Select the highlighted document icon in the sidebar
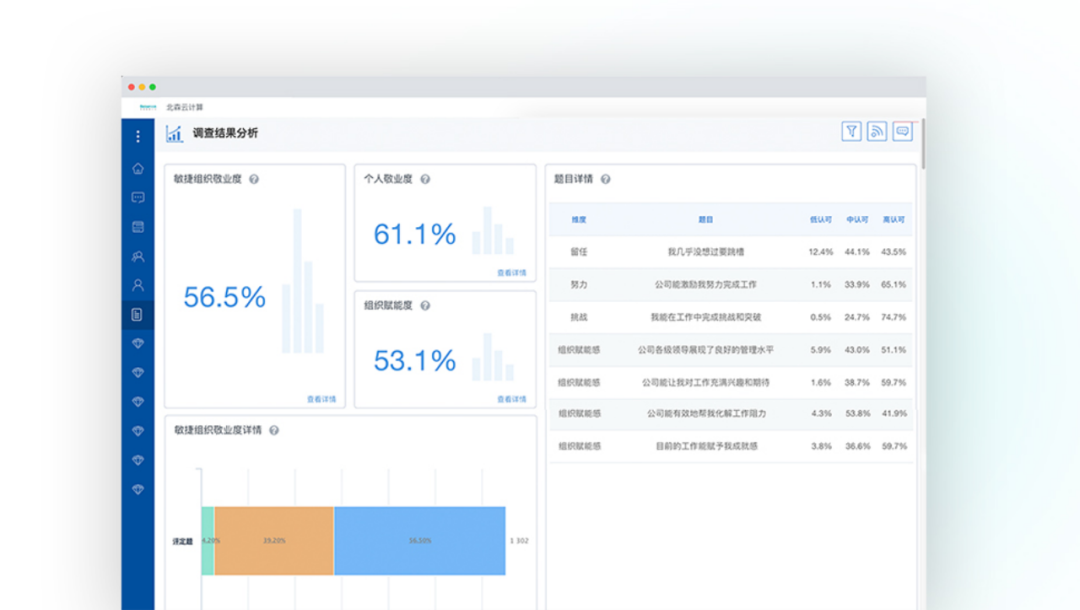This screenshot has height=610, width=1080. click(x=138, y=314)
